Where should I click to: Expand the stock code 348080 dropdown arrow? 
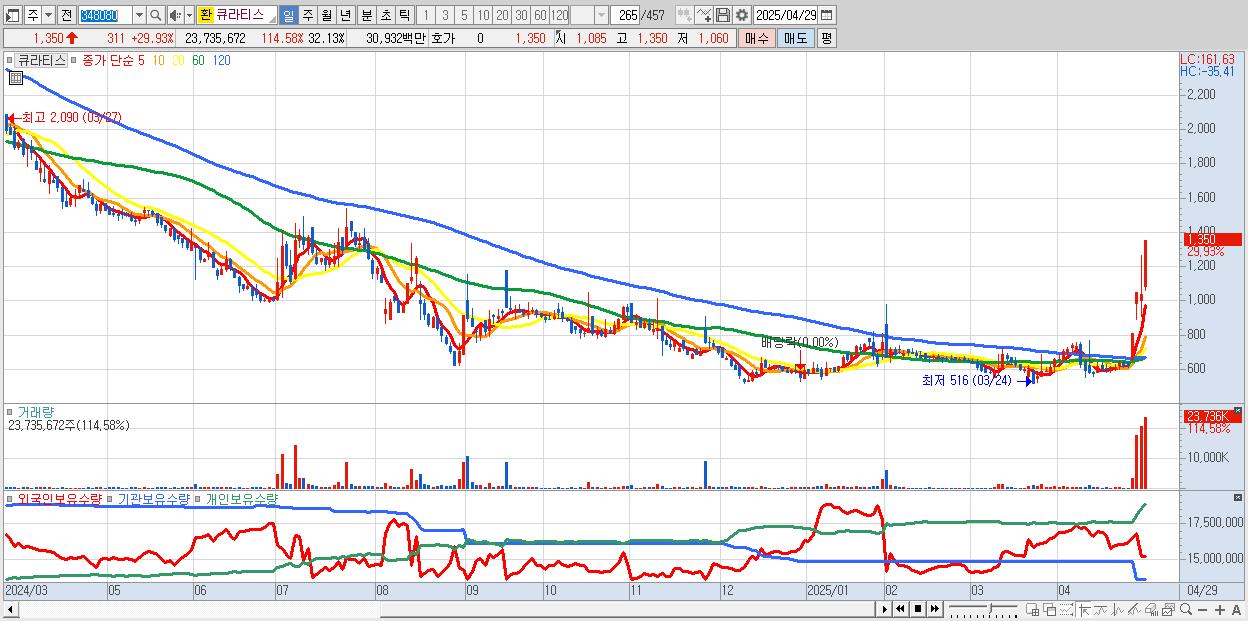(x=139, y=15)
